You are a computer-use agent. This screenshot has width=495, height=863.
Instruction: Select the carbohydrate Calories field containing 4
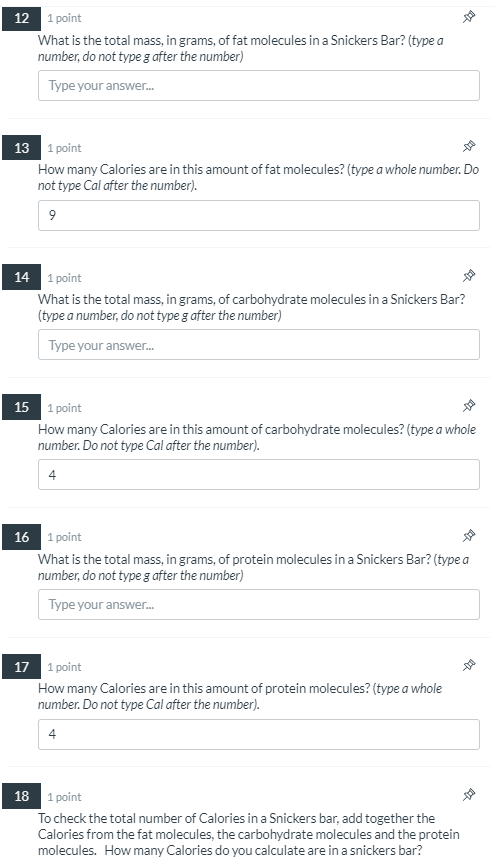click(x=259, y=474)
